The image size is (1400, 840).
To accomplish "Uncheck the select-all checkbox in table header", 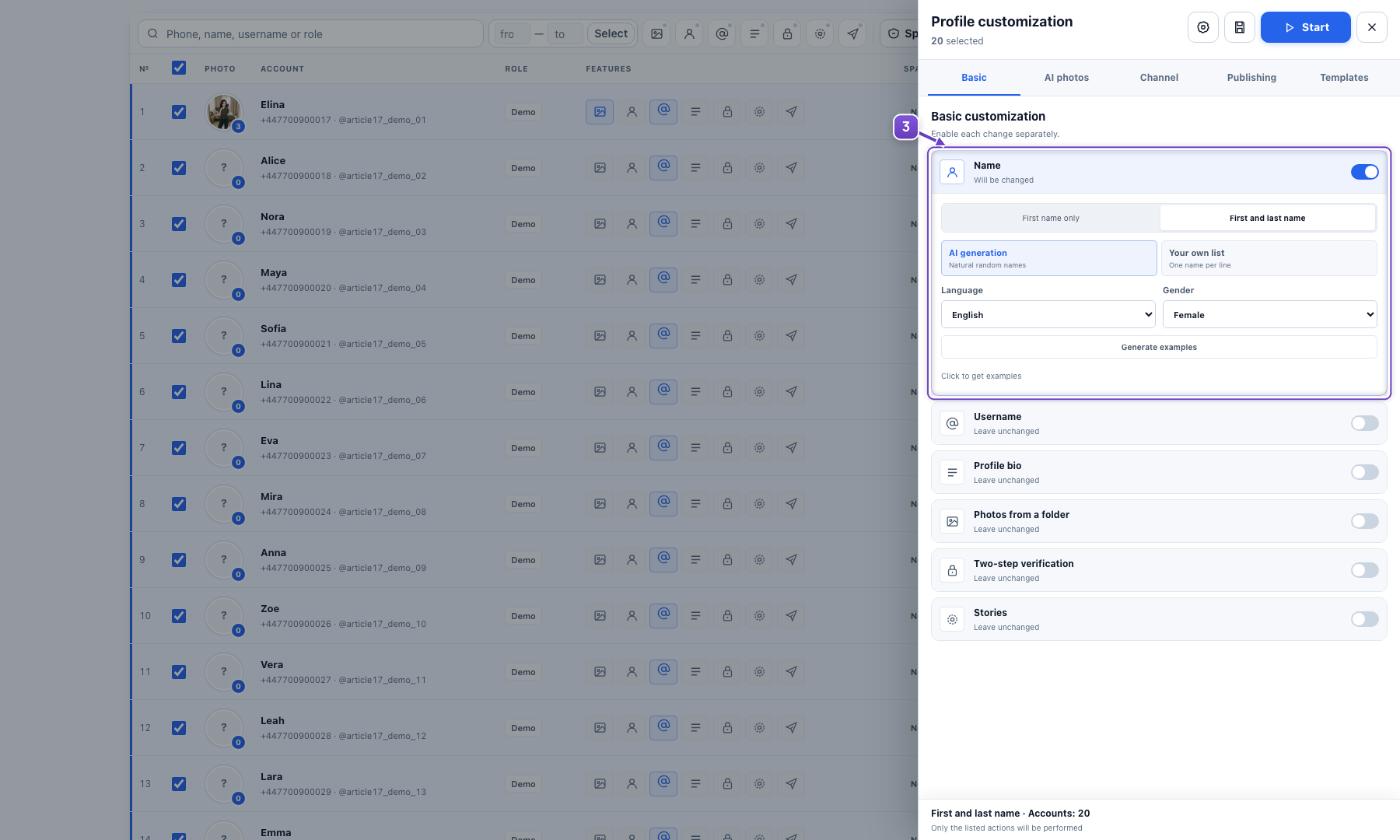I will (179, 68).
